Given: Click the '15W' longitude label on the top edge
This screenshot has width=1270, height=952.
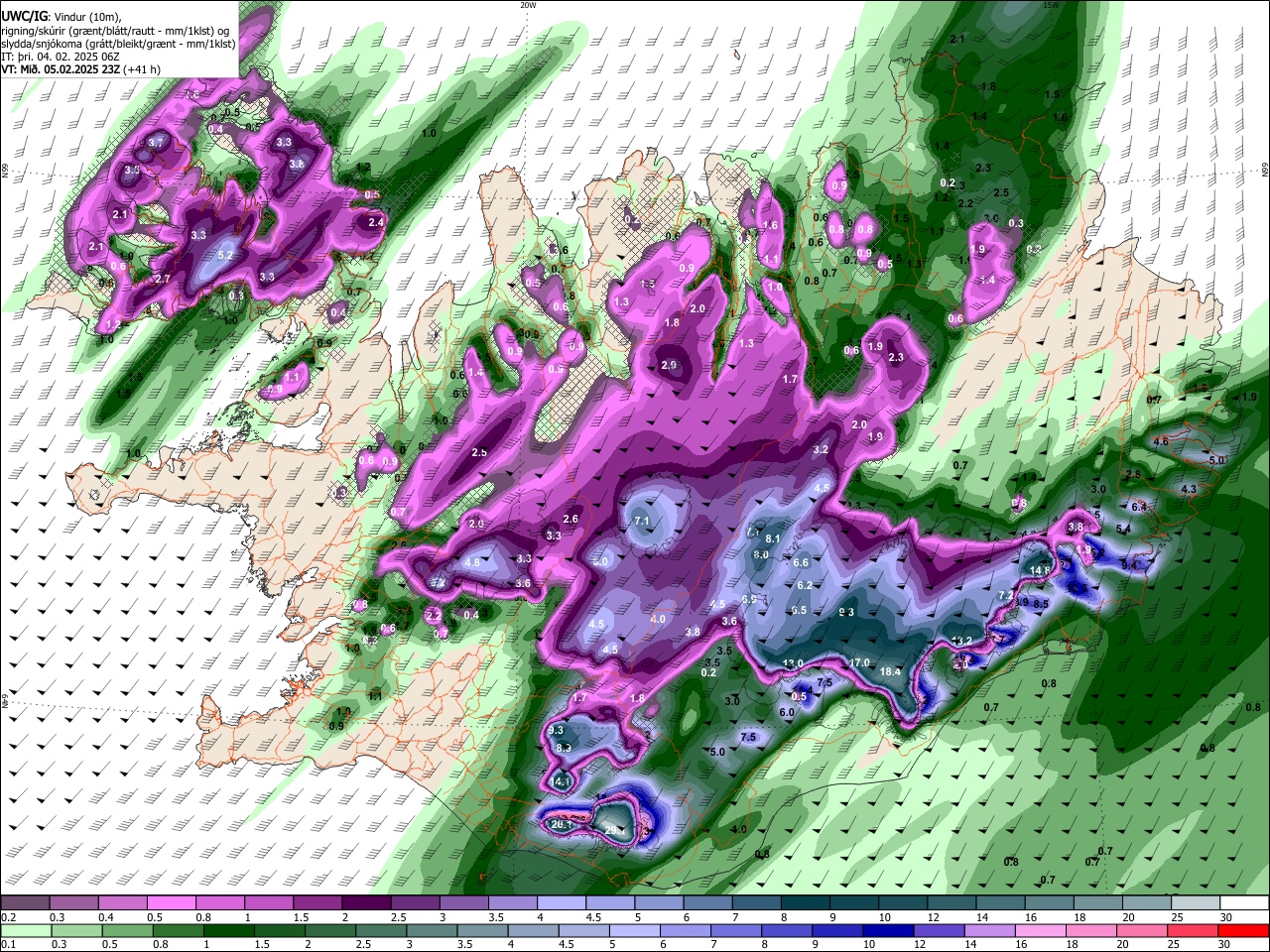Looking at the screenshot, I should [x=1050, y=5].
